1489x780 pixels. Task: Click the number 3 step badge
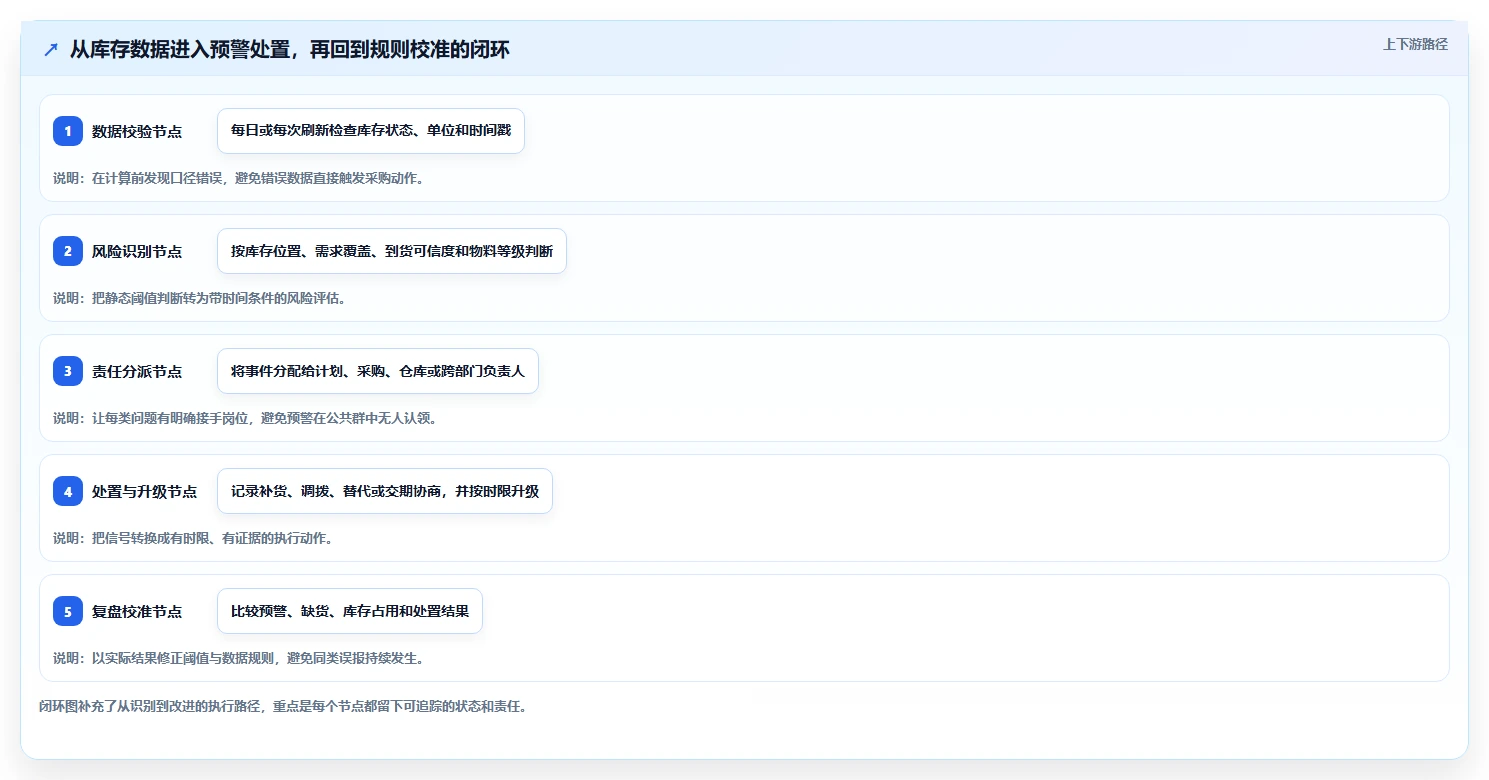point(68,371)
